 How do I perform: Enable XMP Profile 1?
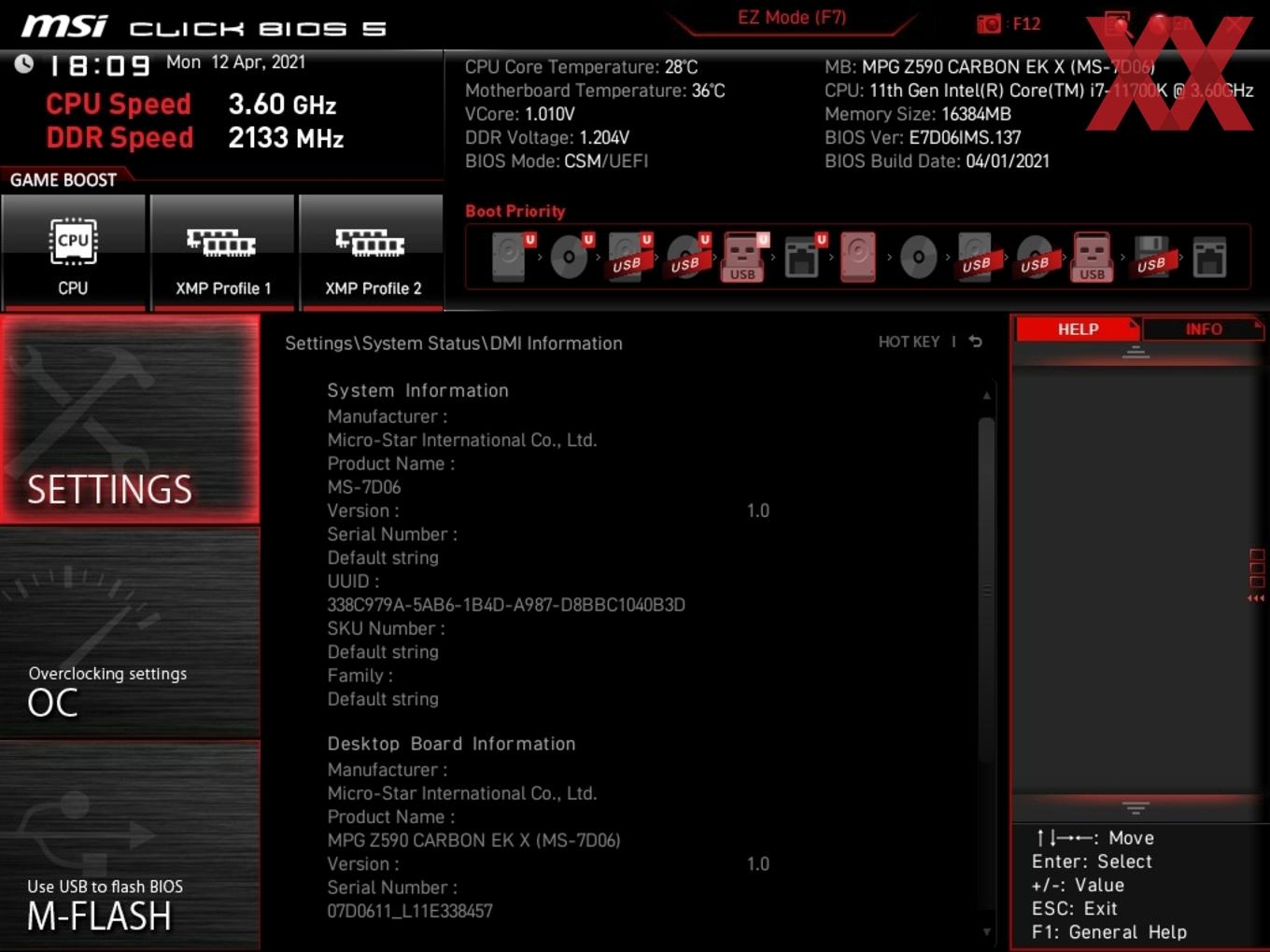click(x=222, y=251)
